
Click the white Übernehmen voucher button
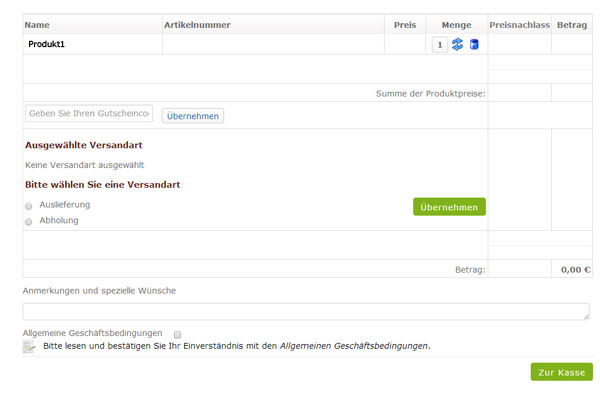tap(193, 116)
